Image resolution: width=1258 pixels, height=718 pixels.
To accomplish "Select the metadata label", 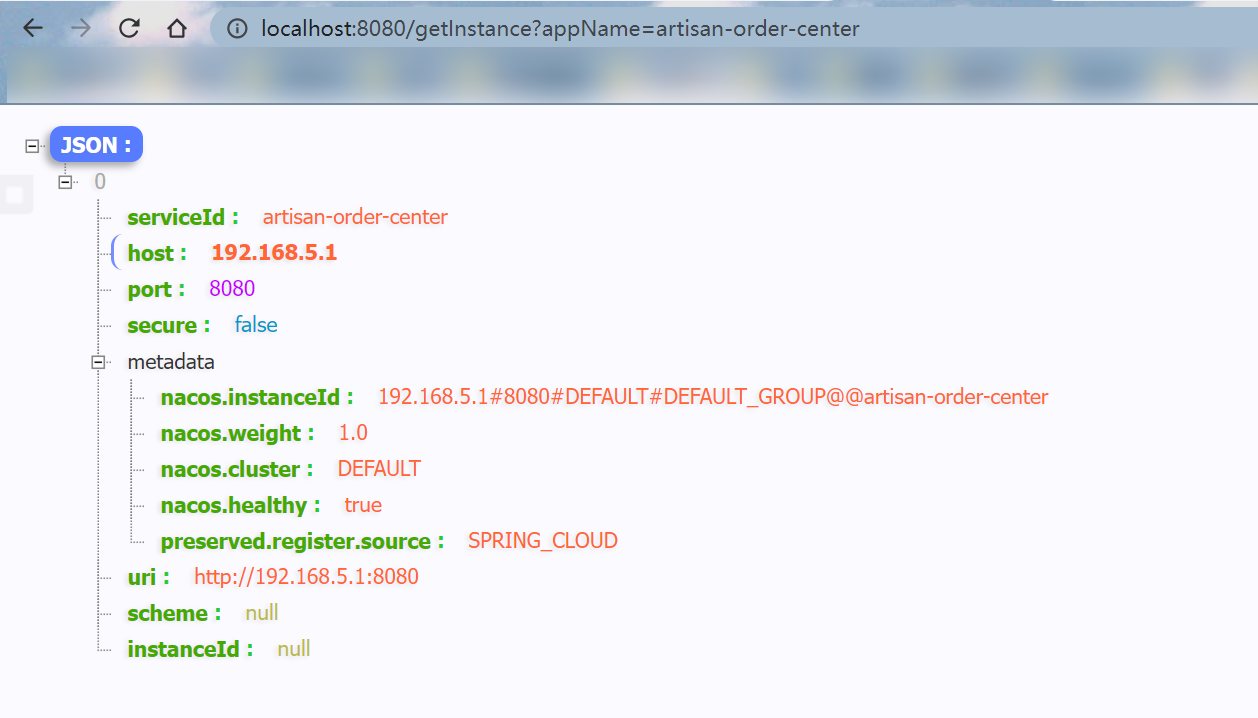I will coord(171,361).
